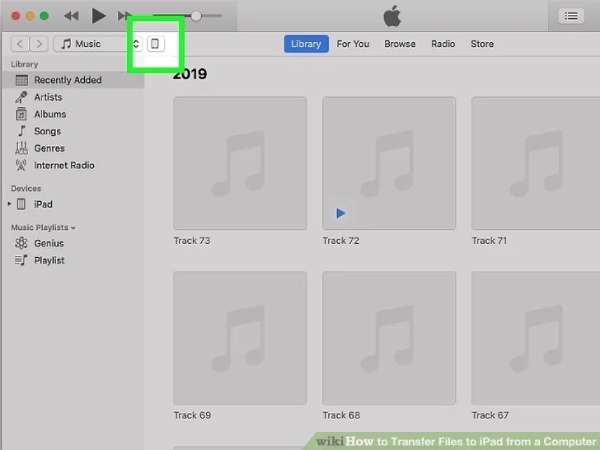
Task: Adjust the volume slider knob
Action: pyautogui.click(x=196, y=16)
